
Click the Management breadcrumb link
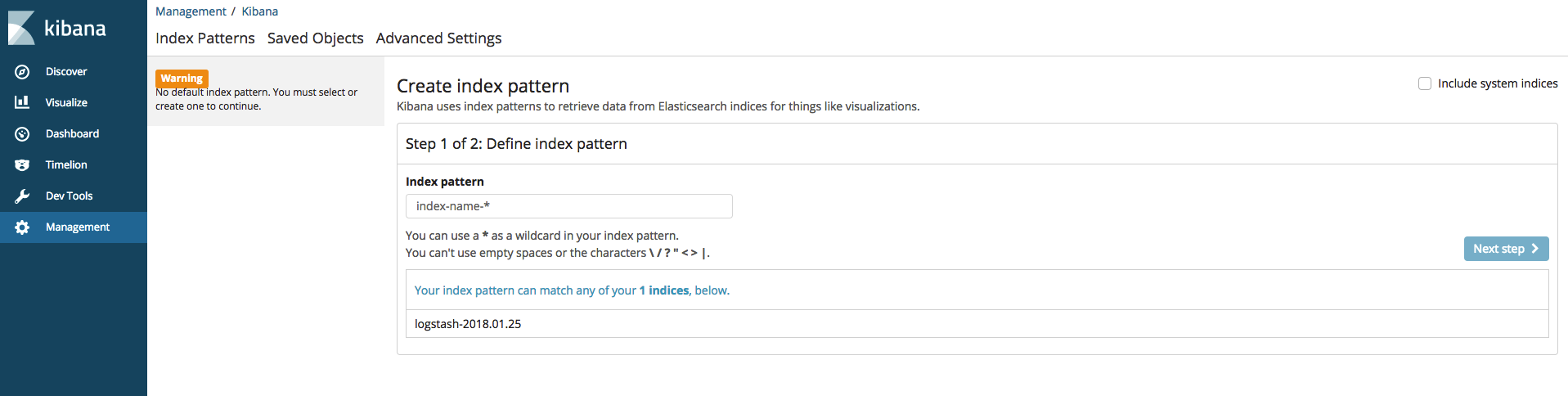pos(191,11)
